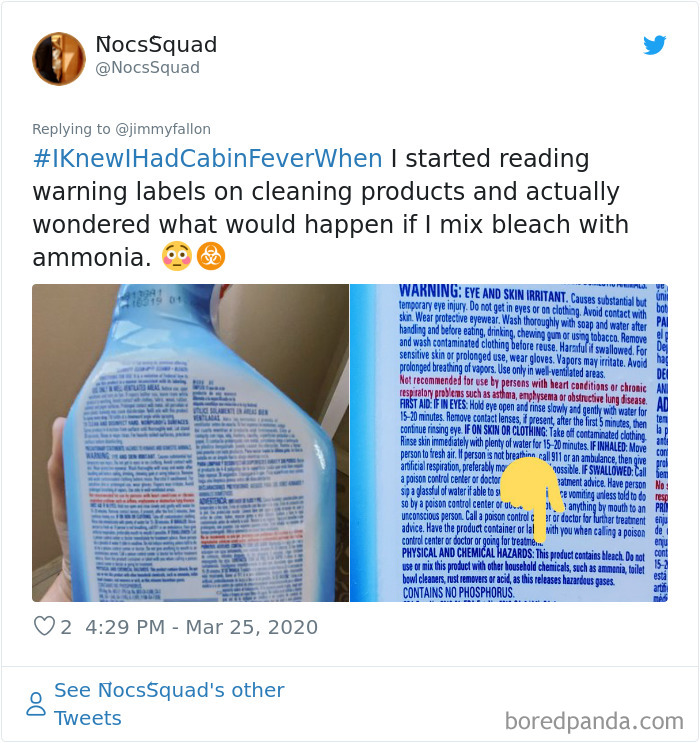The width and height of the screenshot is (700, 743).
Task: Open See NocsSquad's other Tweets link
Action: tap(169, 704)
